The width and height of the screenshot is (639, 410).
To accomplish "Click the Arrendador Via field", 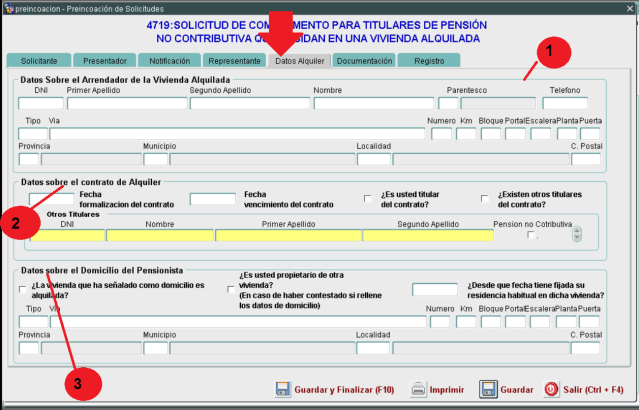I will (x=237, y=134).
